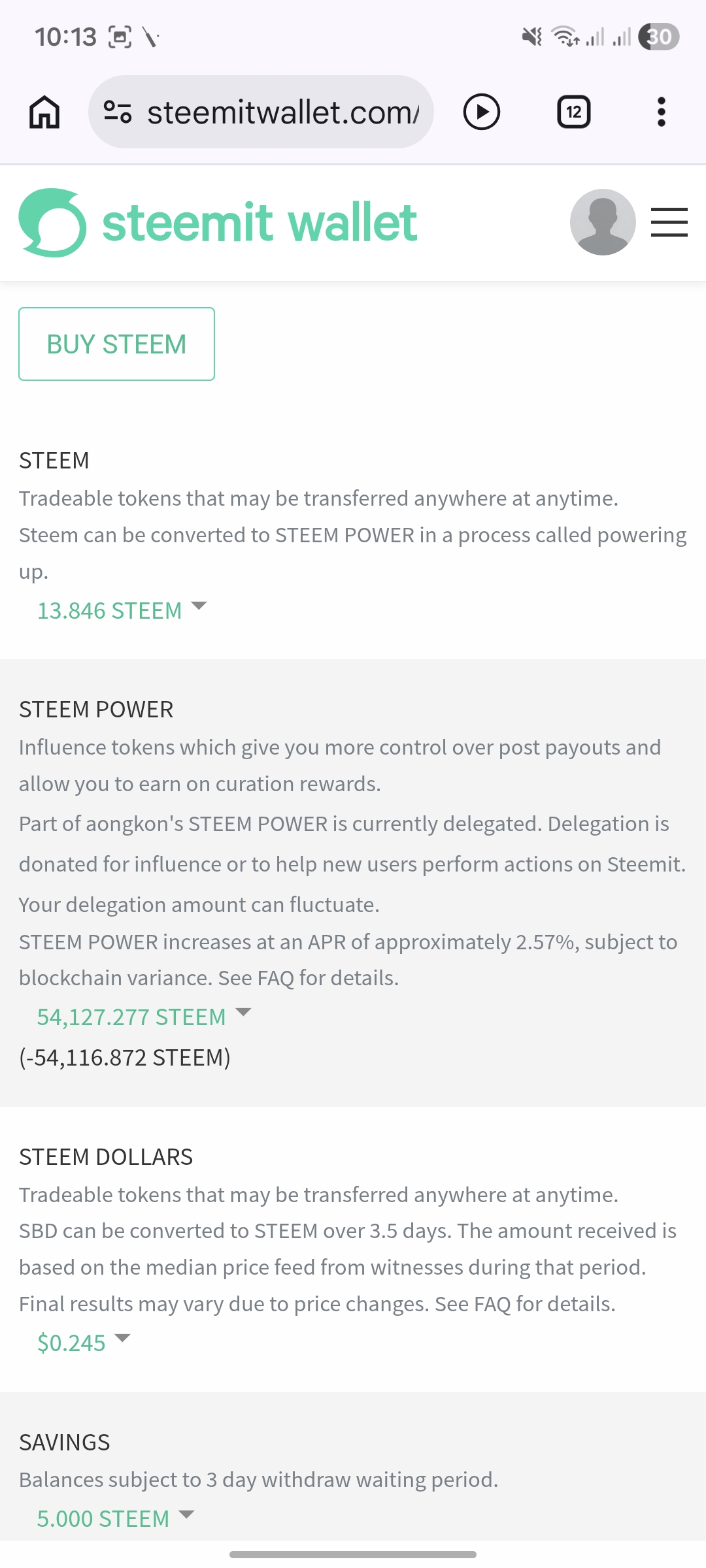Image resolution: width=706 pixels, height=1568 pixels.
Task: Open the tab switcher showing 12 tabs
Action: [573, 112]
